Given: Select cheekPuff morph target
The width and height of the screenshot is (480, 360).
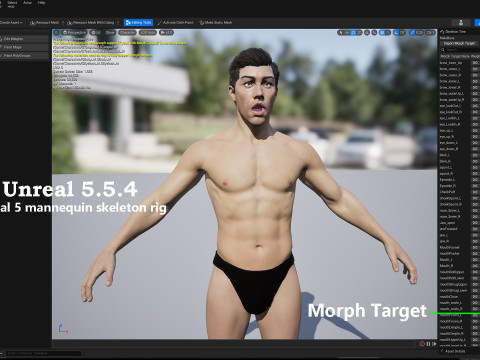Looking at the screenshot, I should point(447,192).
